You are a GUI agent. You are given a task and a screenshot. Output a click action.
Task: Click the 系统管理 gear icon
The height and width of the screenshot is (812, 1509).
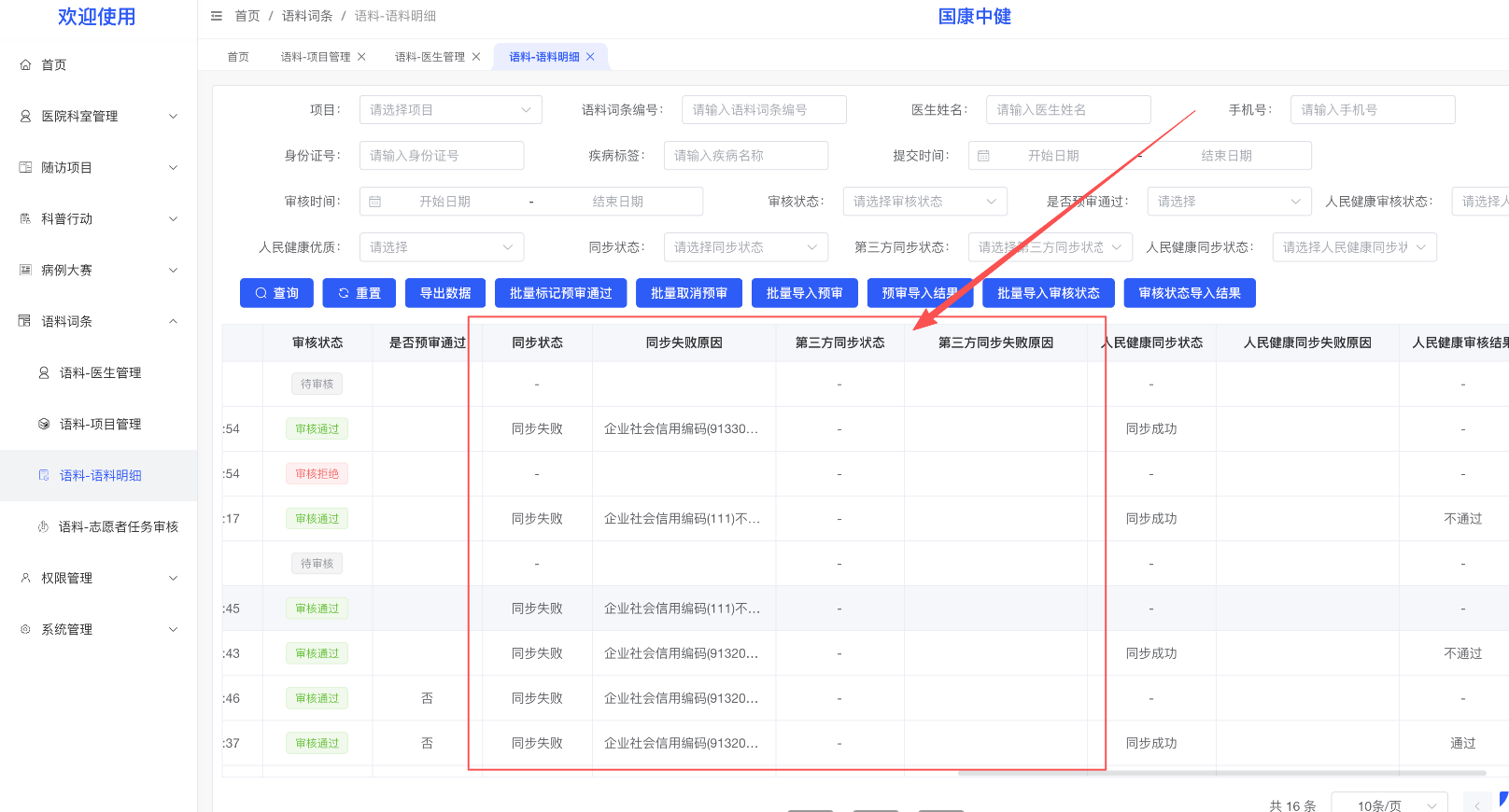pyautogui.click(x=25, y=629)
